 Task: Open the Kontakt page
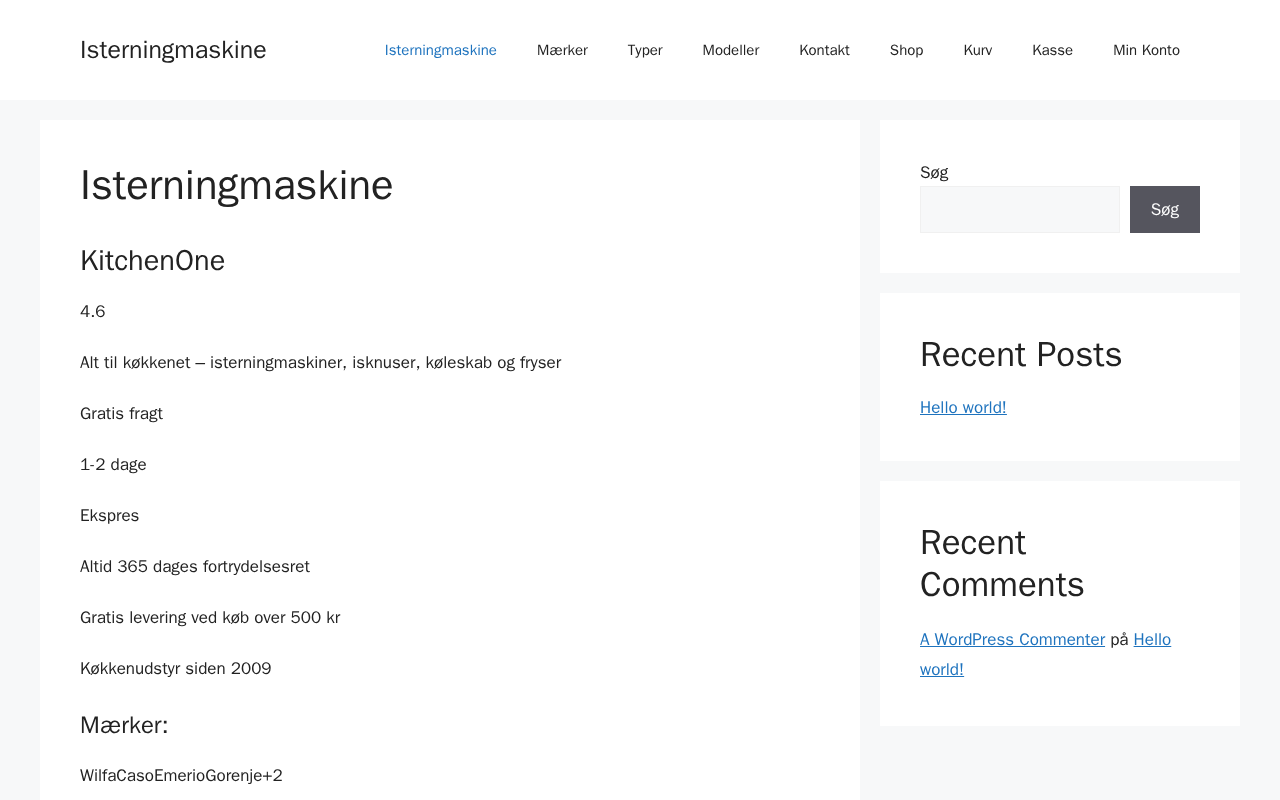coord(824,50)
